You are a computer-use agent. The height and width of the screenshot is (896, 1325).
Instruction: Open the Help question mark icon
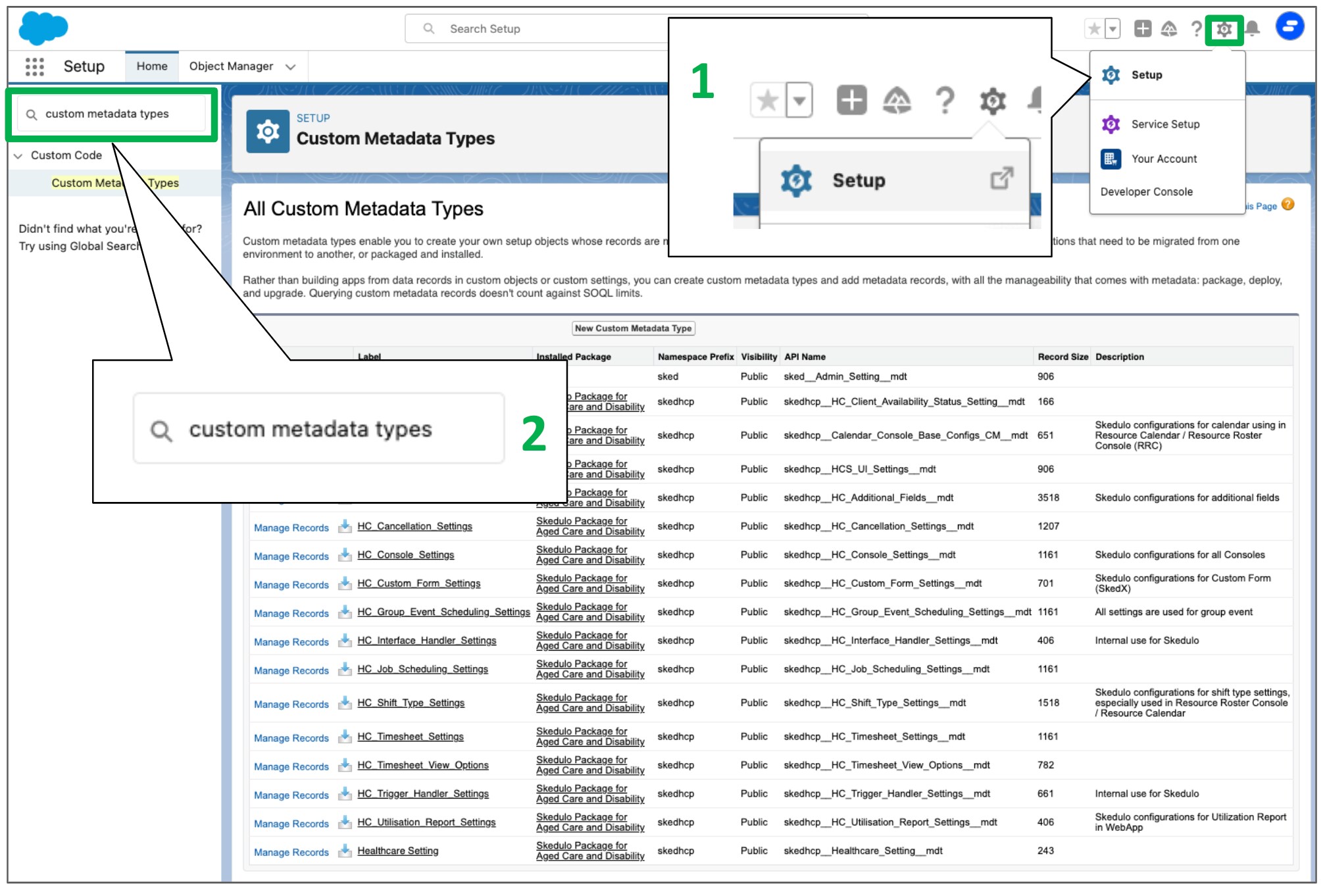point(1196,29)
